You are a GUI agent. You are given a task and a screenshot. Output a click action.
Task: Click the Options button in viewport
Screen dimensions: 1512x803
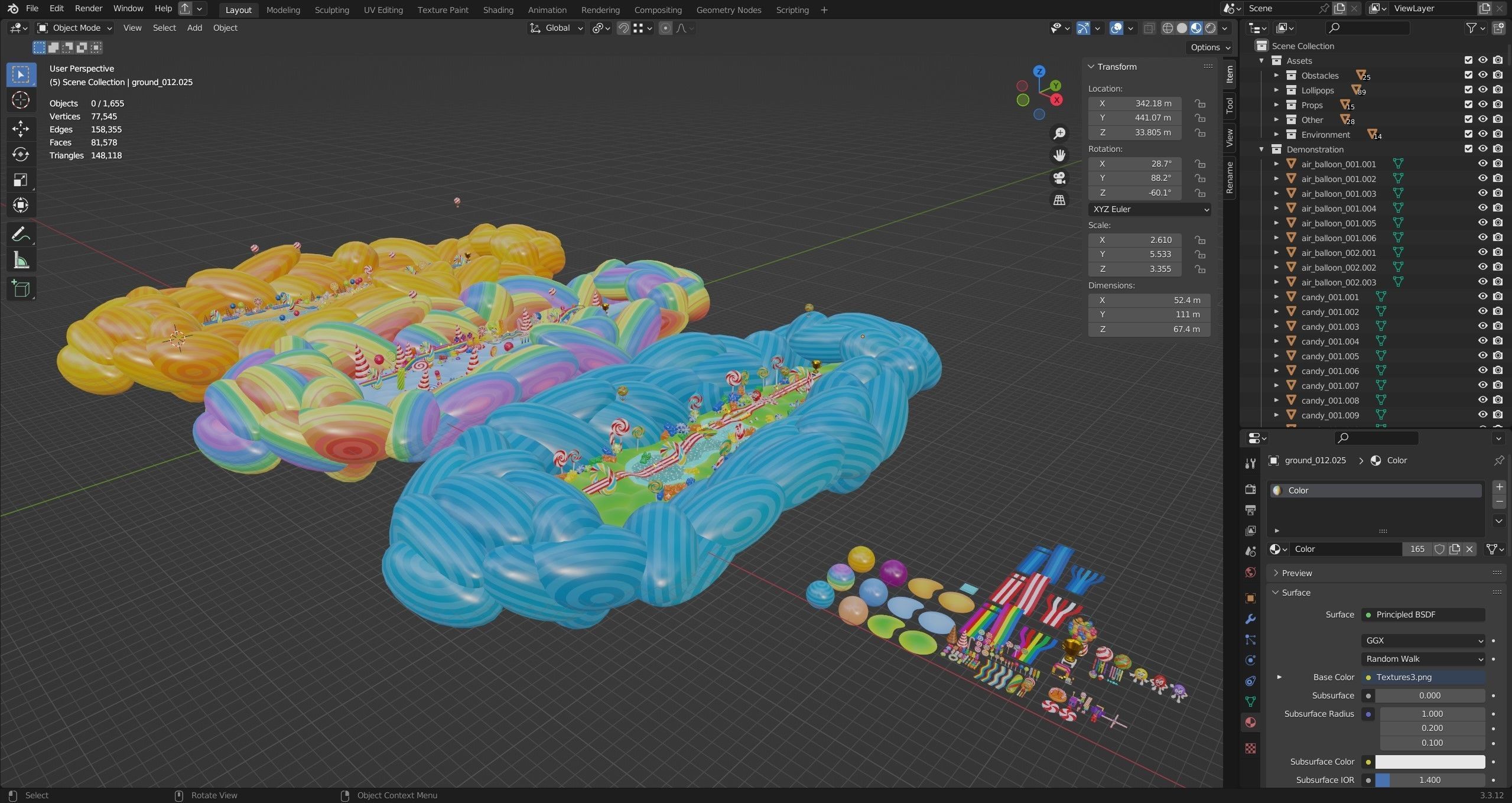[x=1209, y=47]
